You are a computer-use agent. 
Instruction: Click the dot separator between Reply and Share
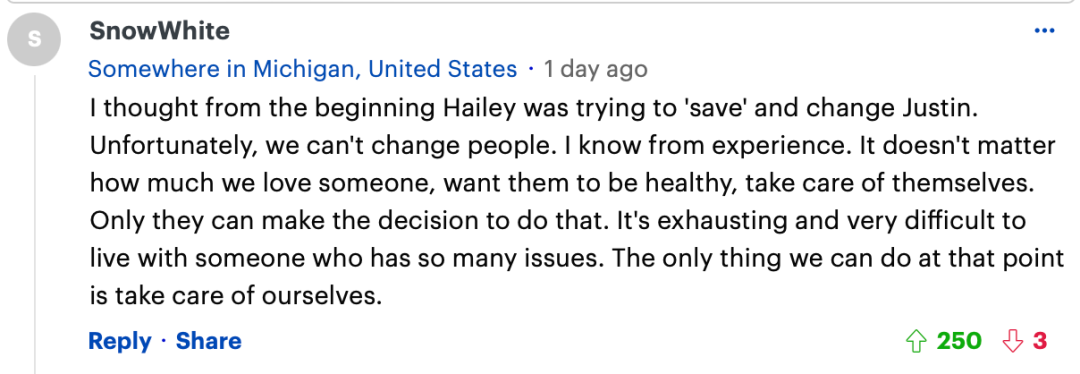click(164, 342)
